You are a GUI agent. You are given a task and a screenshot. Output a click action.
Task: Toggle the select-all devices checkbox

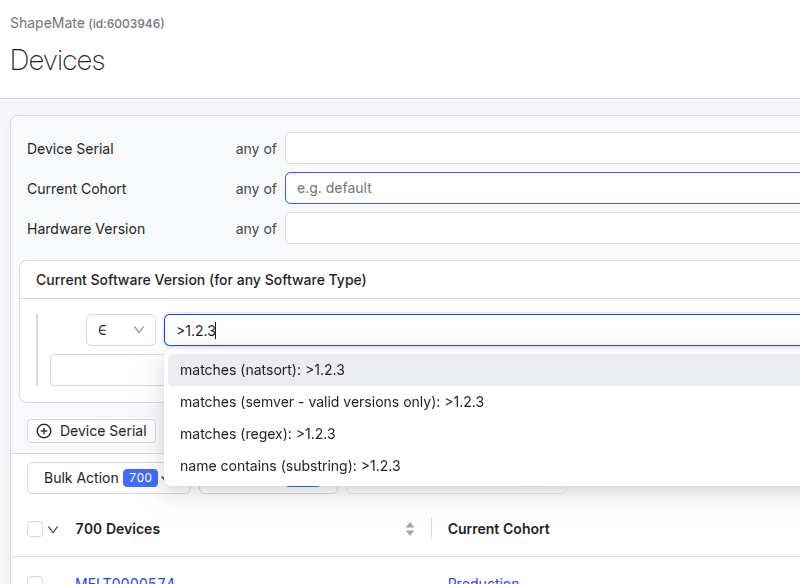tap(35, 529)
